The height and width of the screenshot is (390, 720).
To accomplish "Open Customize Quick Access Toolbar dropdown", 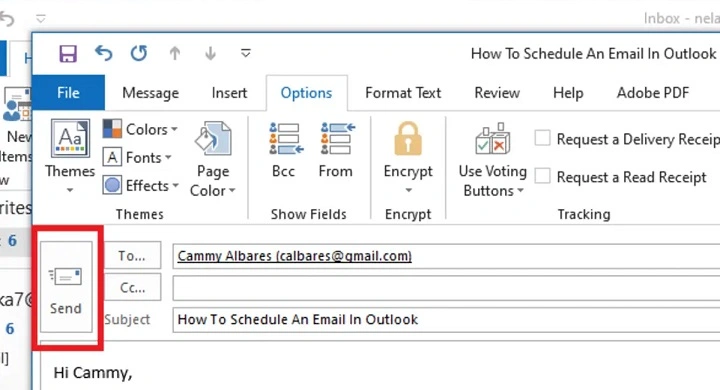I will 246,53.
